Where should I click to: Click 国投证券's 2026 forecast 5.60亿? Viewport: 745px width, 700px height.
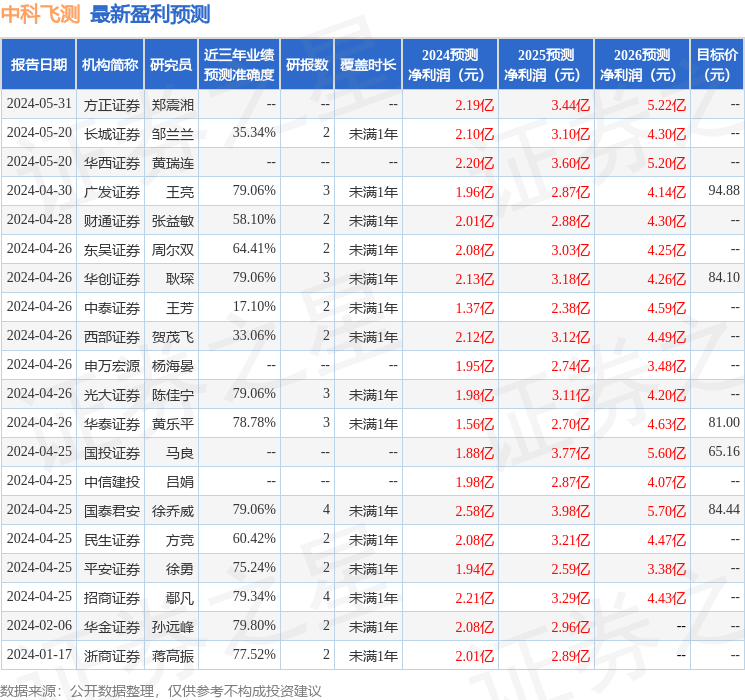[666, 453]
